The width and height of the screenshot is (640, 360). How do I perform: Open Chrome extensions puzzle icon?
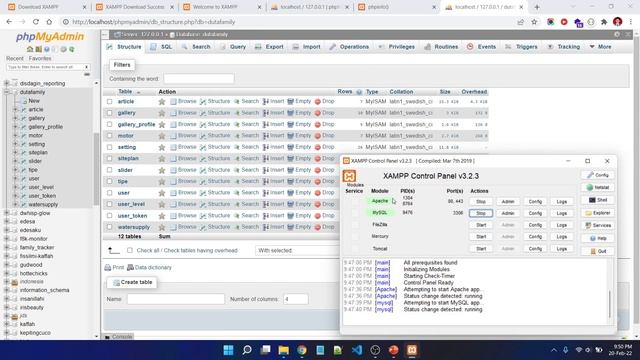604,22
